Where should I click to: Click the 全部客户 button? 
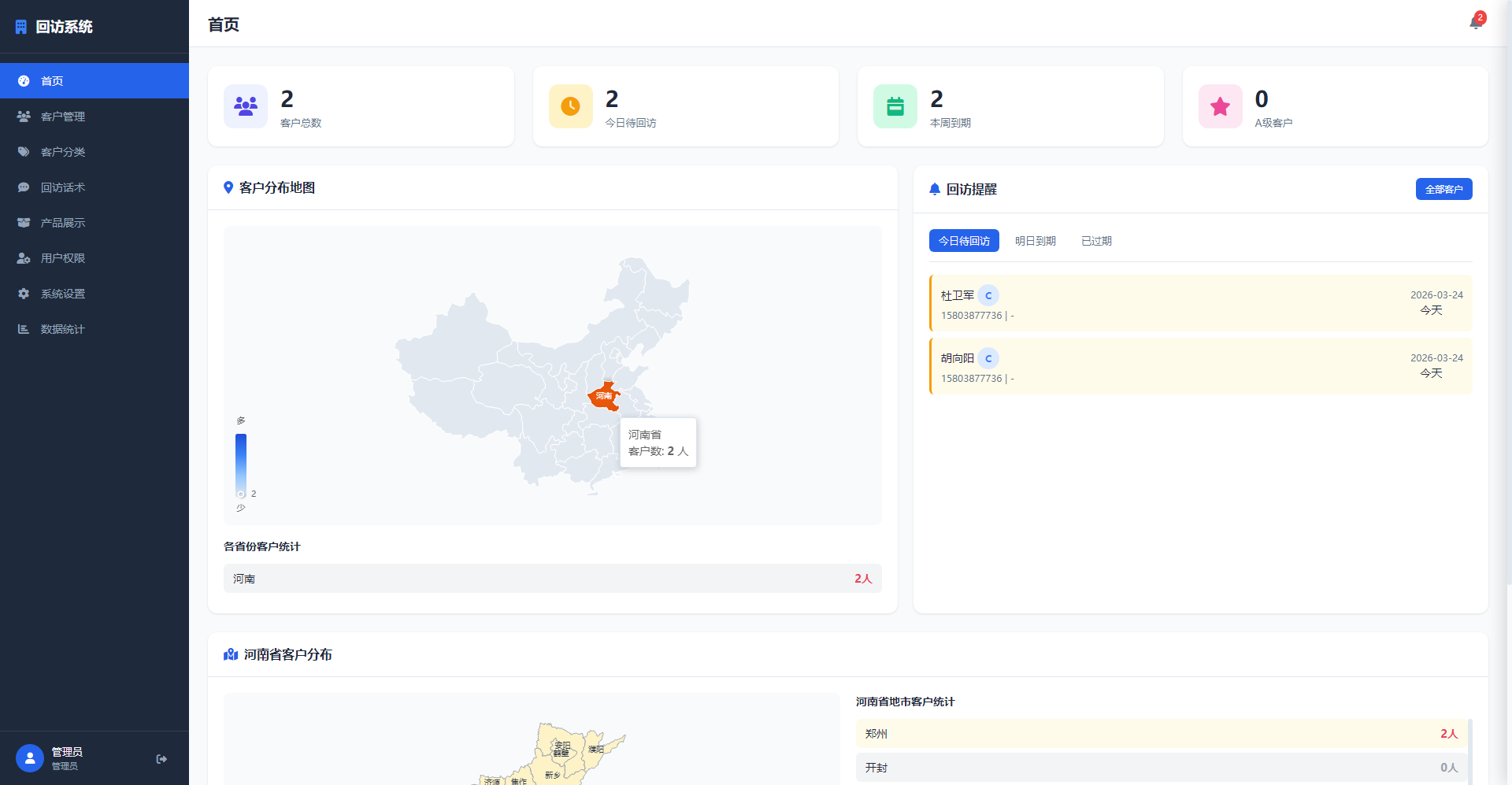tap(1443, 189)
